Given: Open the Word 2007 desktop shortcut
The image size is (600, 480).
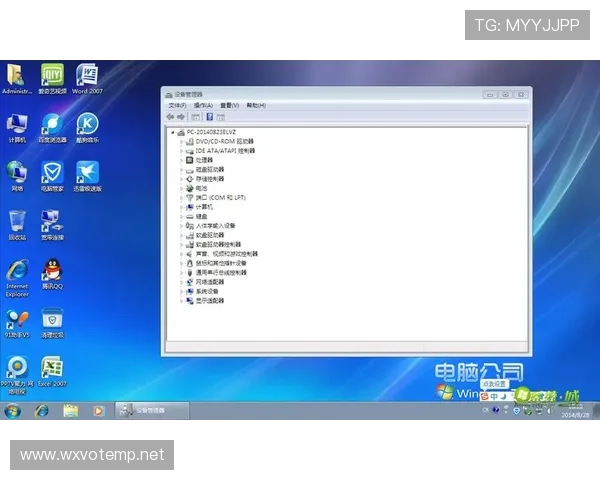Looking at the screenshot, I should tap(87, 75).
